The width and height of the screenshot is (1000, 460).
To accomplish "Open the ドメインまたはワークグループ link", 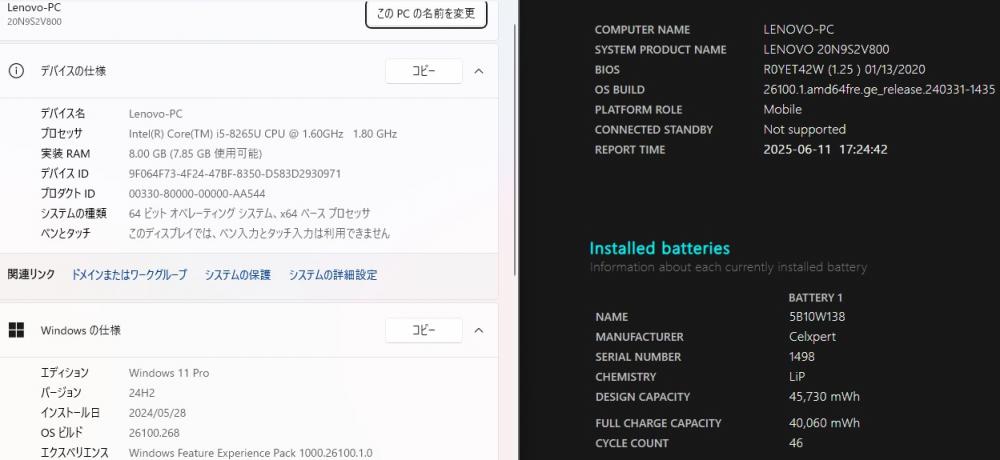I will (x=129, y=275).
